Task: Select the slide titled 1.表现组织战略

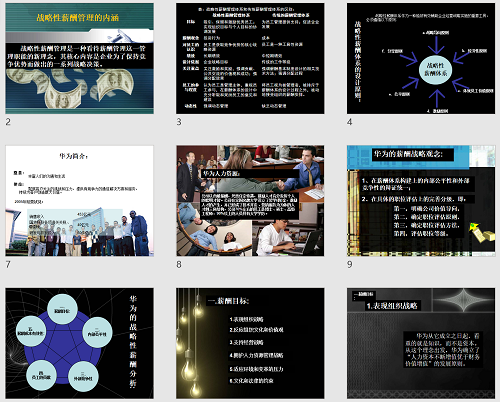Action: [421, 343]
